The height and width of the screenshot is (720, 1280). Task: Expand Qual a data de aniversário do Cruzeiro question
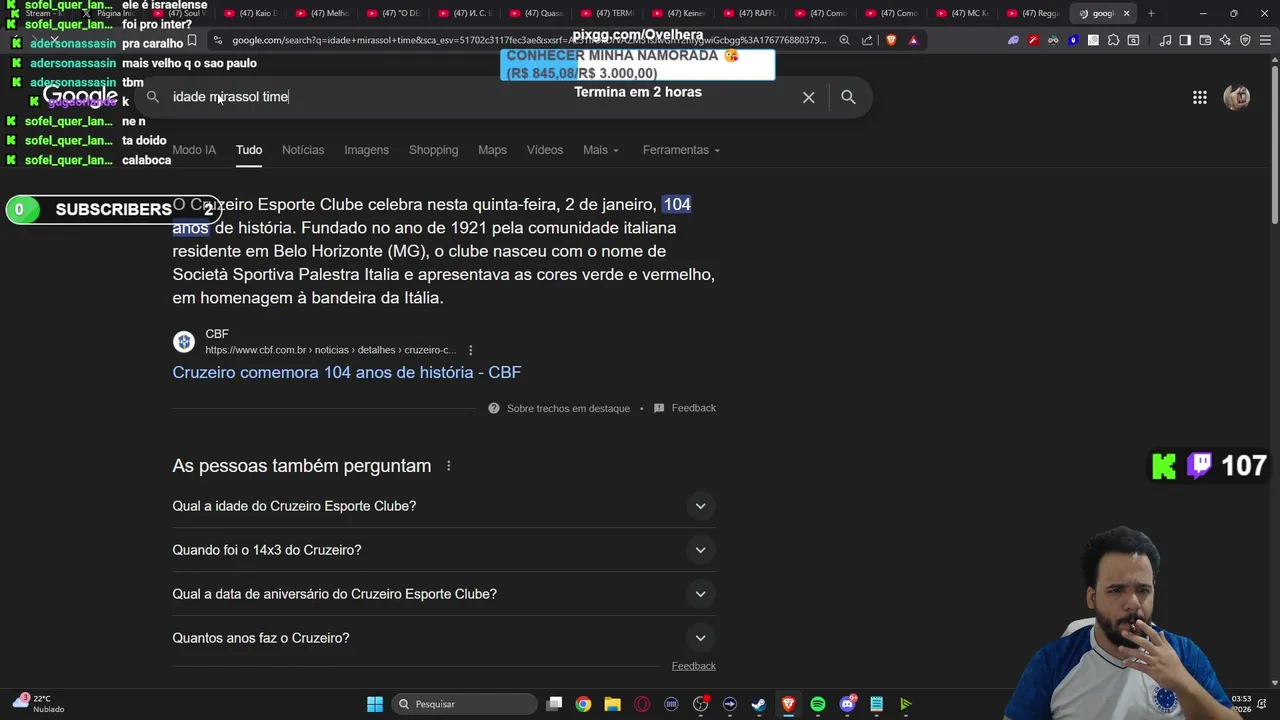[444, 594]
